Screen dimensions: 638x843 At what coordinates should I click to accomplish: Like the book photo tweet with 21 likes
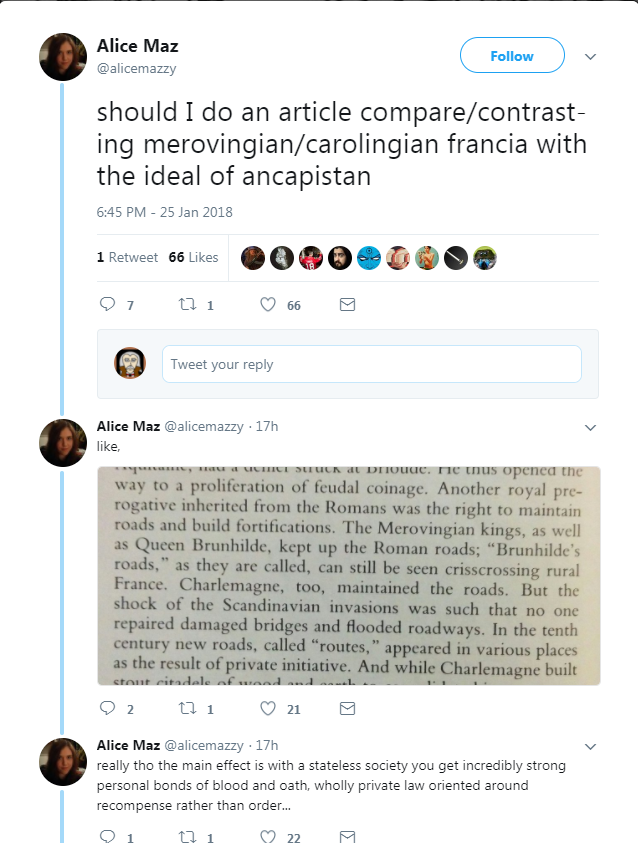pyautogui.click(x=268, y=709)
